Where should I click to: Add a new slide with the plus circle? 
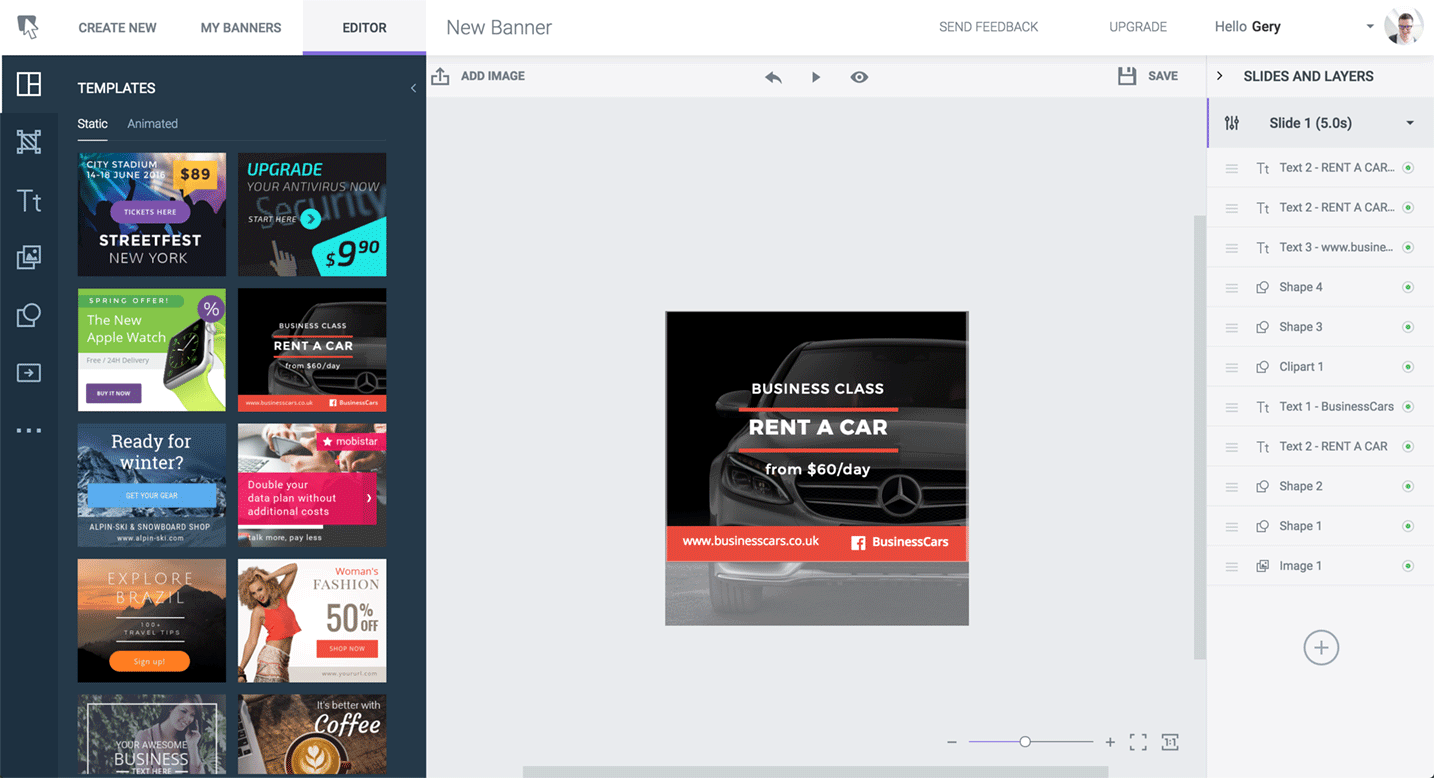(1321, 647)
